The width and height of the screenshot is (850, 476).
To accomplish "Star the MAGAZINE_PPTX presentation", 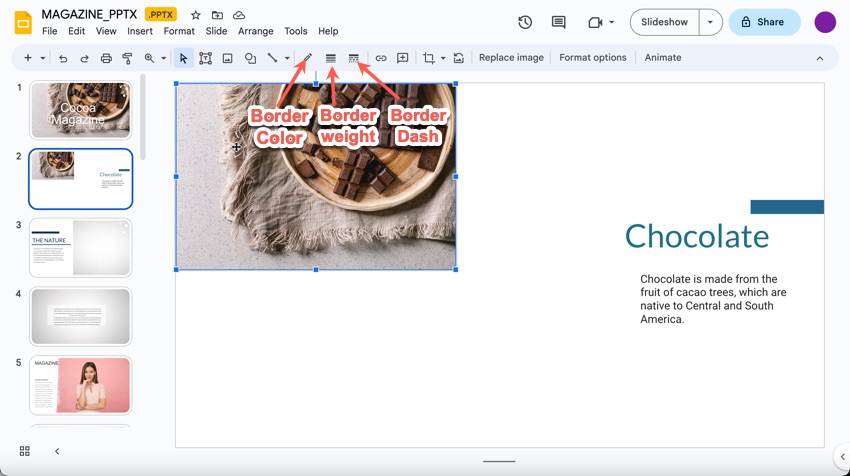I will click(x=196, y=15).
